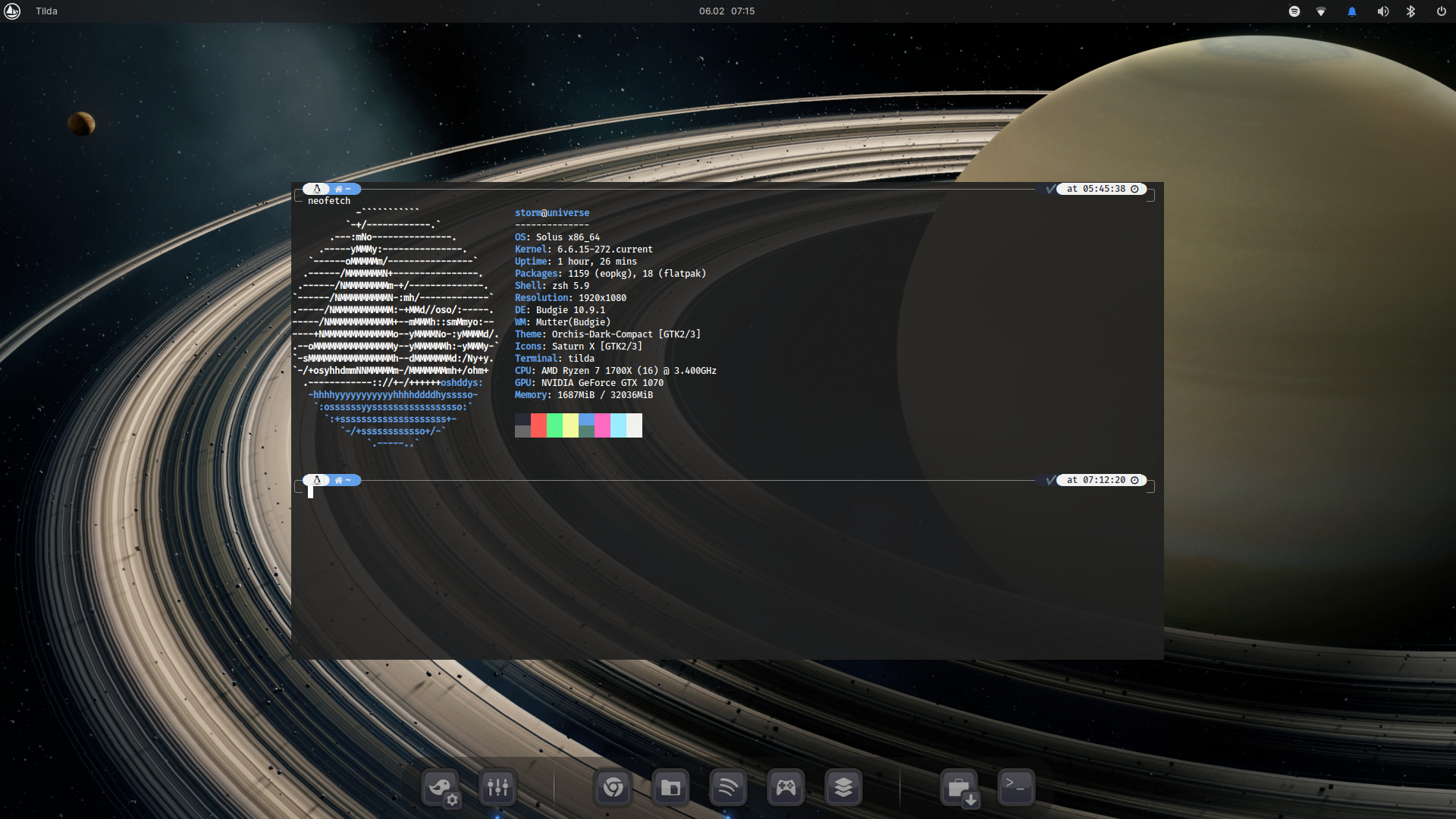This screenshot has height=819, width=1456.
Task: Open the power session menu icon
Action: (x=1441, y=11)
